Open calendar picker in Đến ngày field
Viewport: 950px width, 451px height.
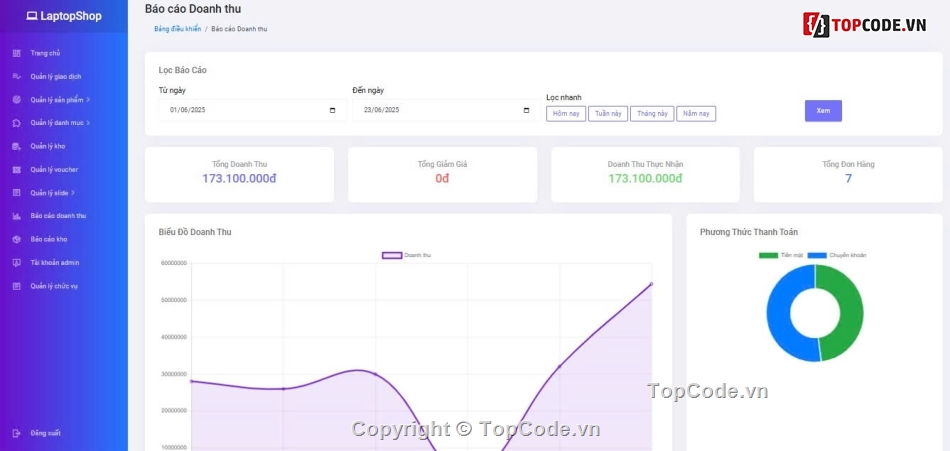[526, 110]
